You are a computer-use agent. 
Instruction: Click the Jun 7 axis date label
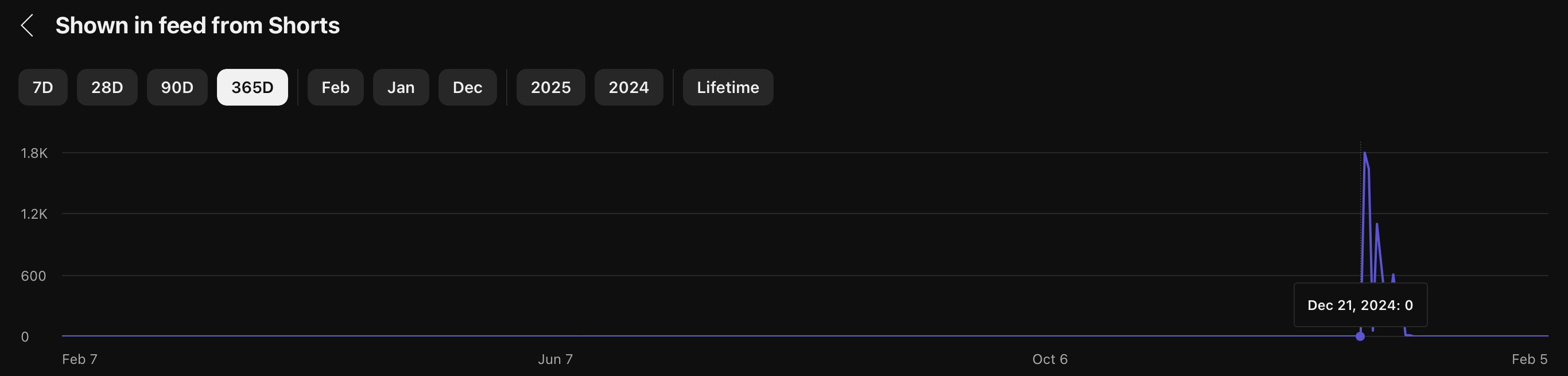pyautogui.click(x=555, y=359)
